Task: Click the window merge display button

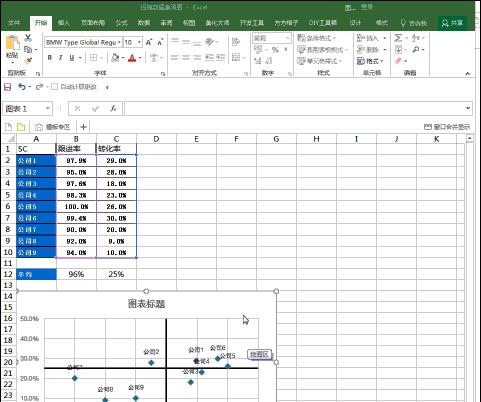Action: pos(447,127)
